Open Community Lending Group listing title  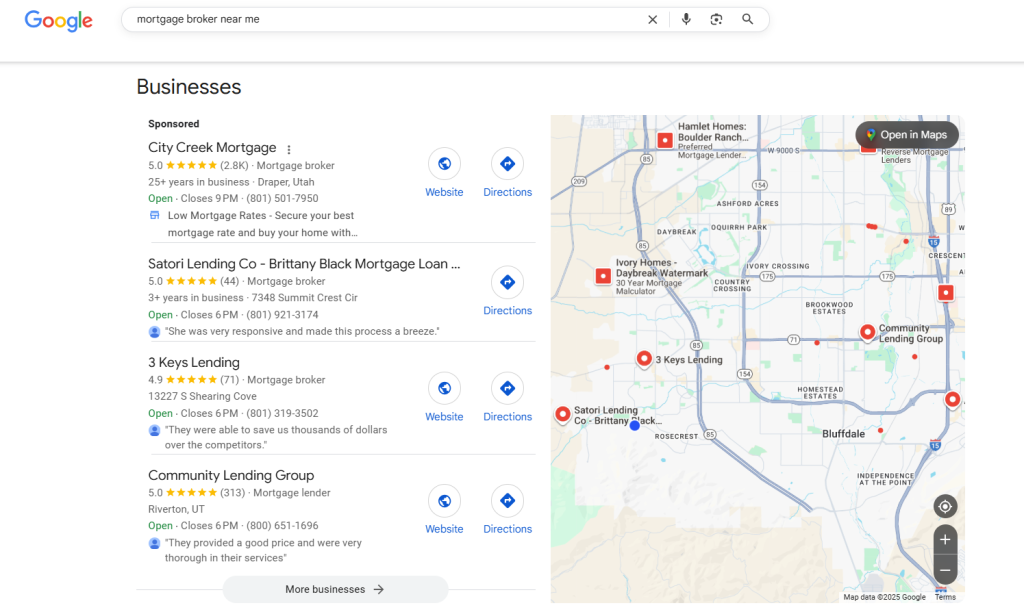coord(231,475)
